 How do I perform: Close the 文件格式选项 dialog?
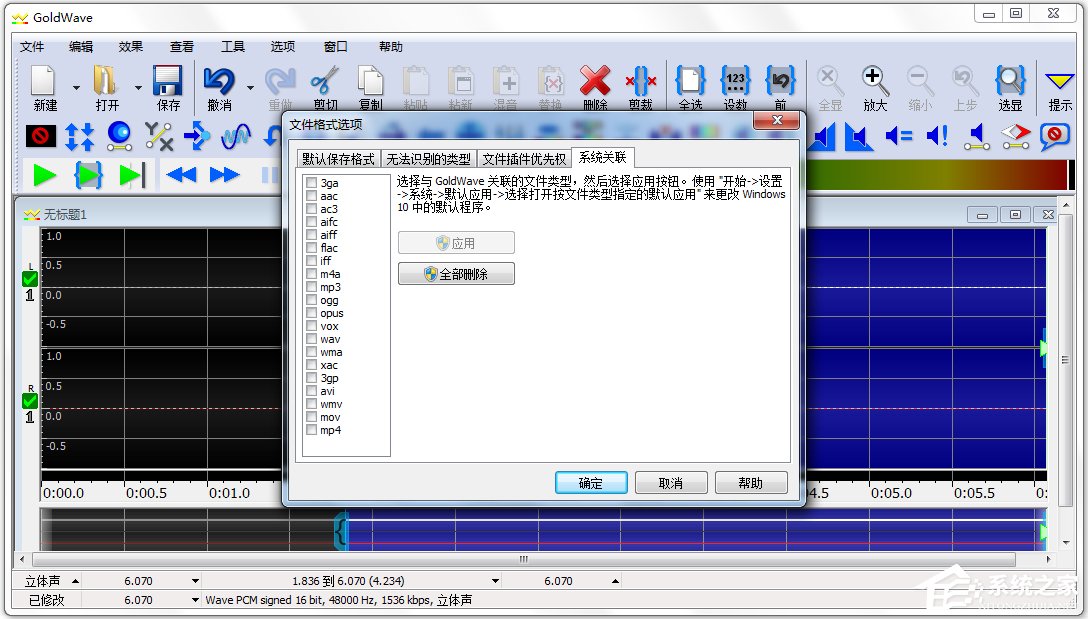(777, 121)
